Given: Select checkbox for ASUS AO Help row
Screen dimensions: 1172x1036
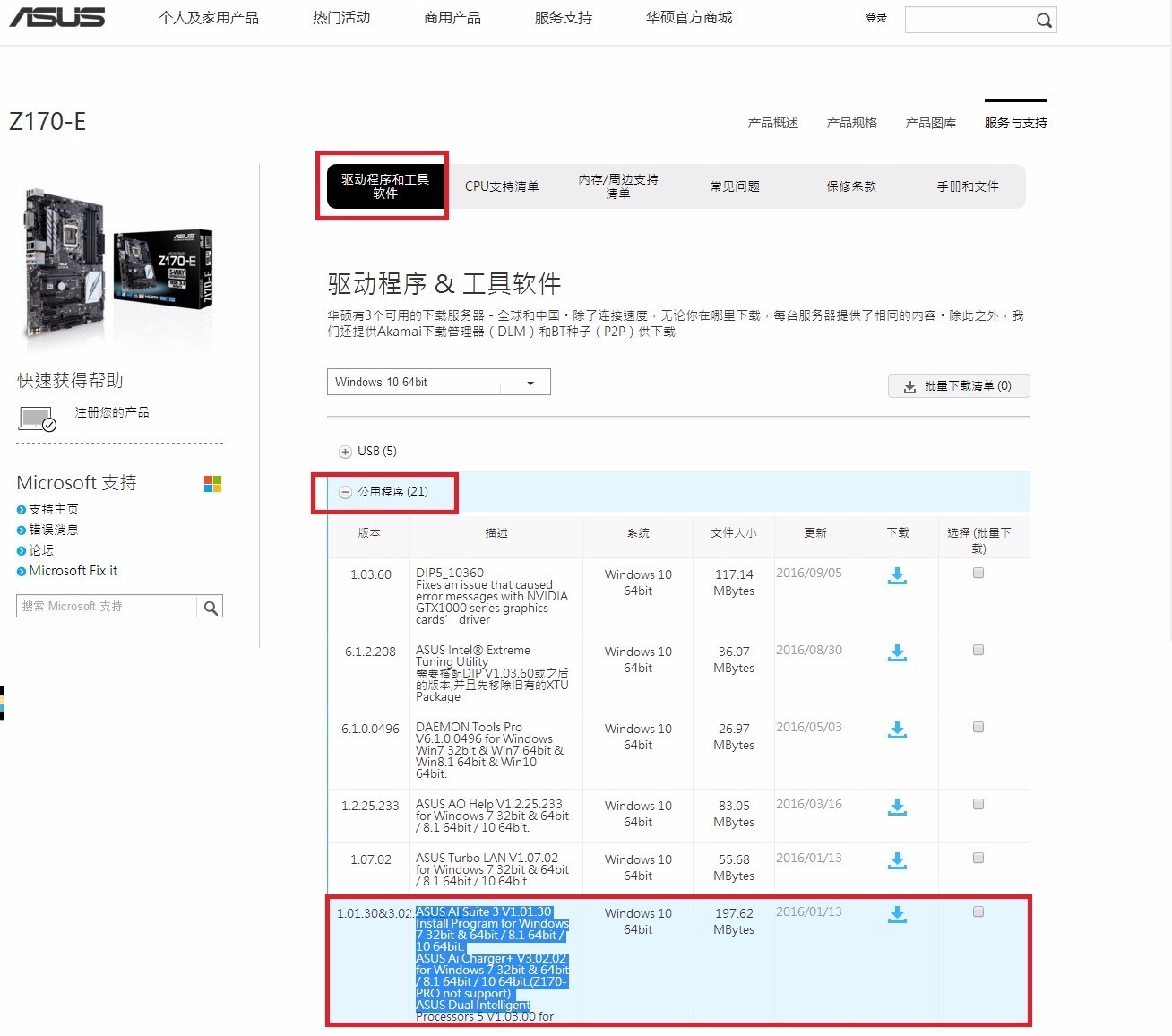Looking at the screenshot, I should pyautogui.click(x=978, y=804).
